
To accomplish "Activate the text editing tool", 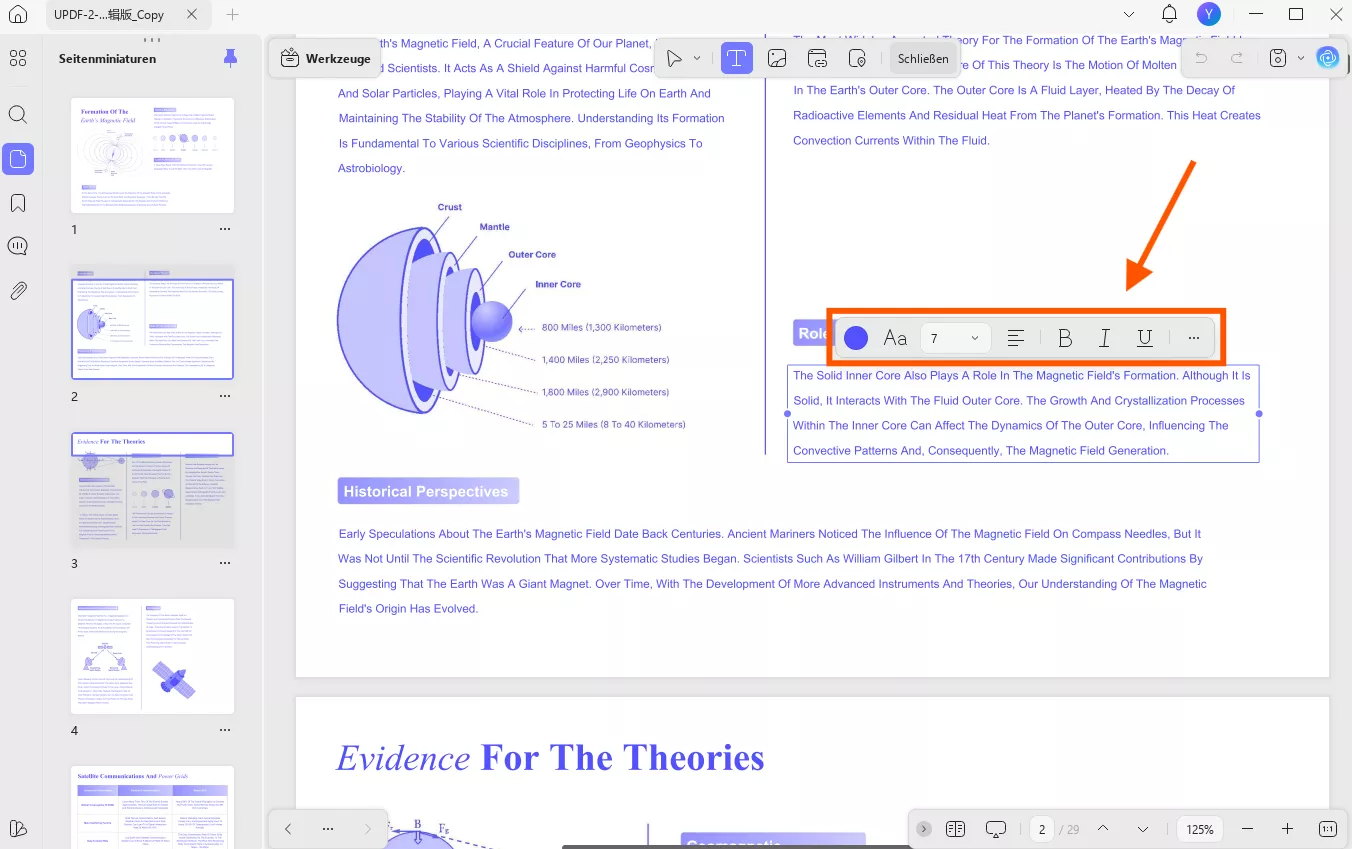I will pyautogui.click(x=737, y=58).
